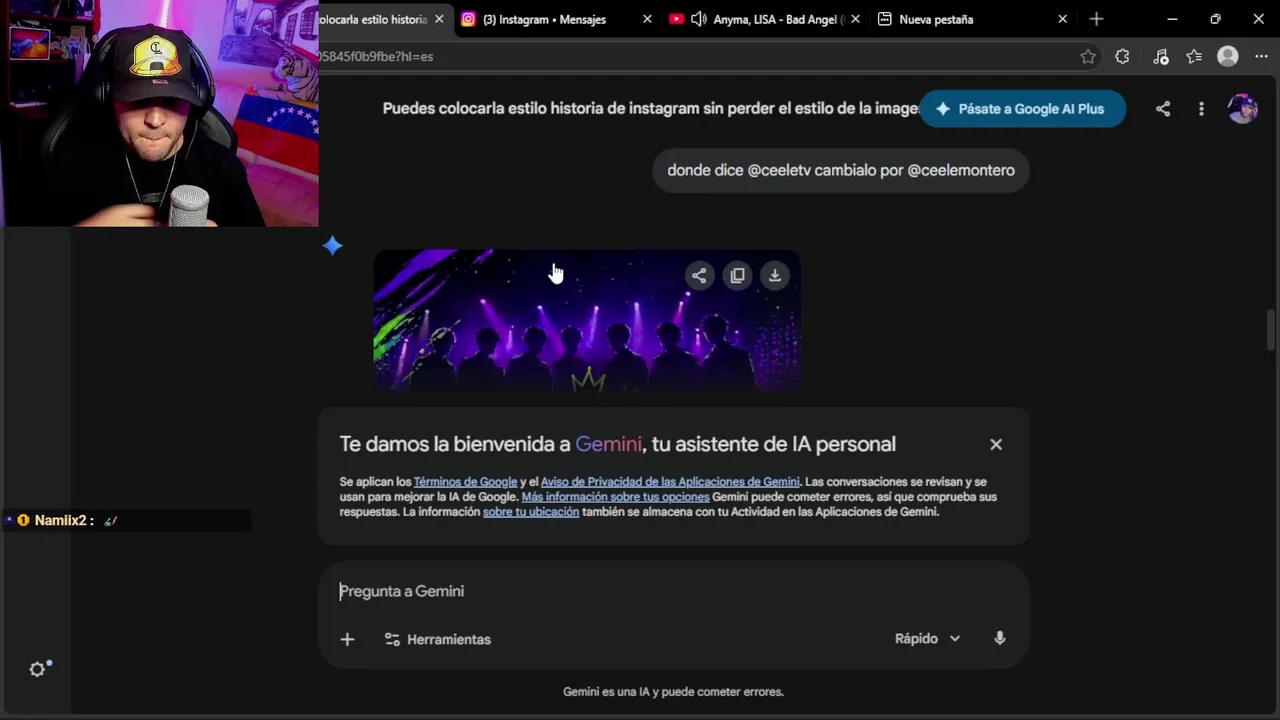Open the Google account avatar
The height and width of the screenshot is (720, 1280).
(1242, 109)
